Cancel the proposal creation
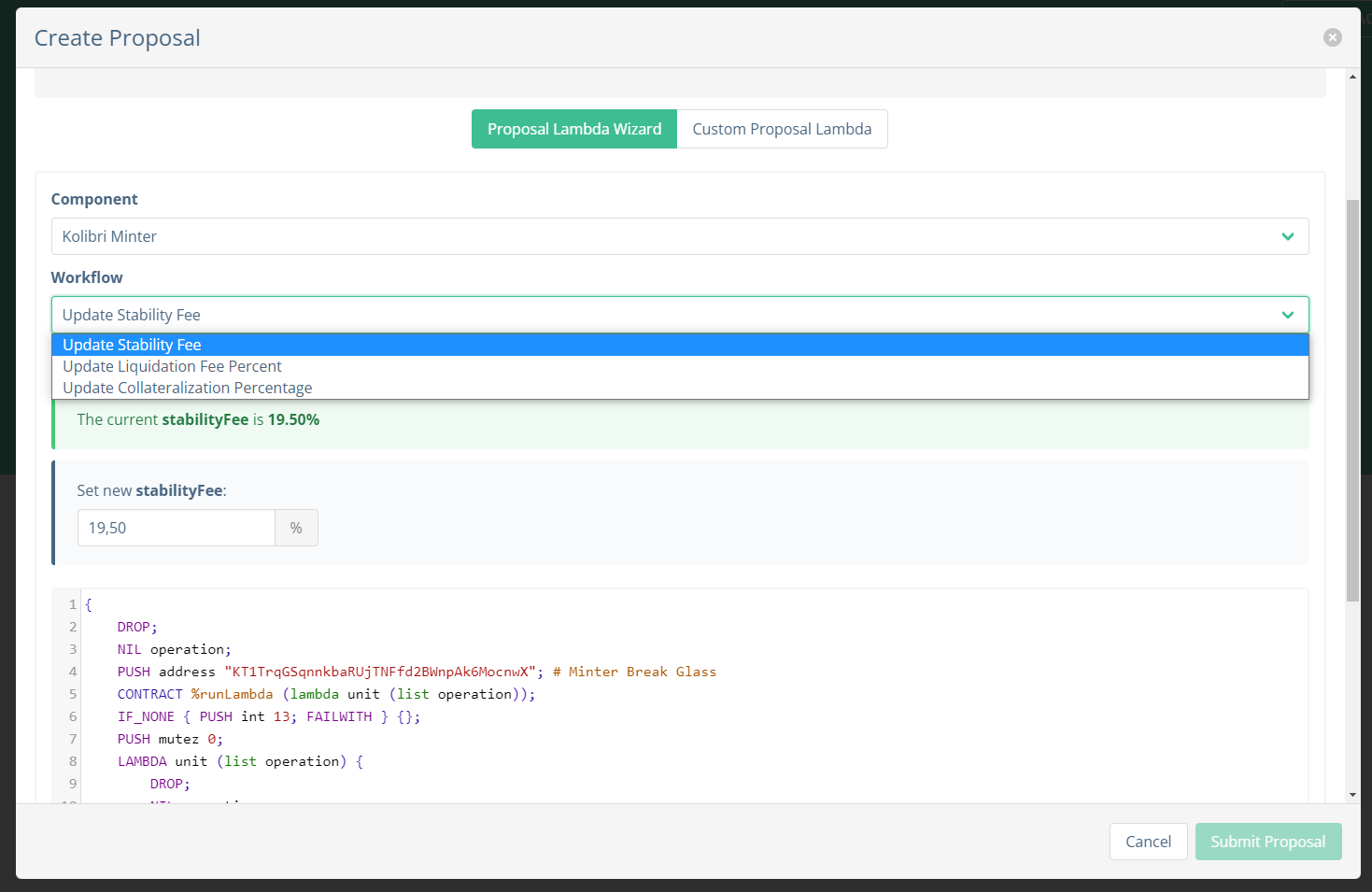 (x=1148, y=842)
